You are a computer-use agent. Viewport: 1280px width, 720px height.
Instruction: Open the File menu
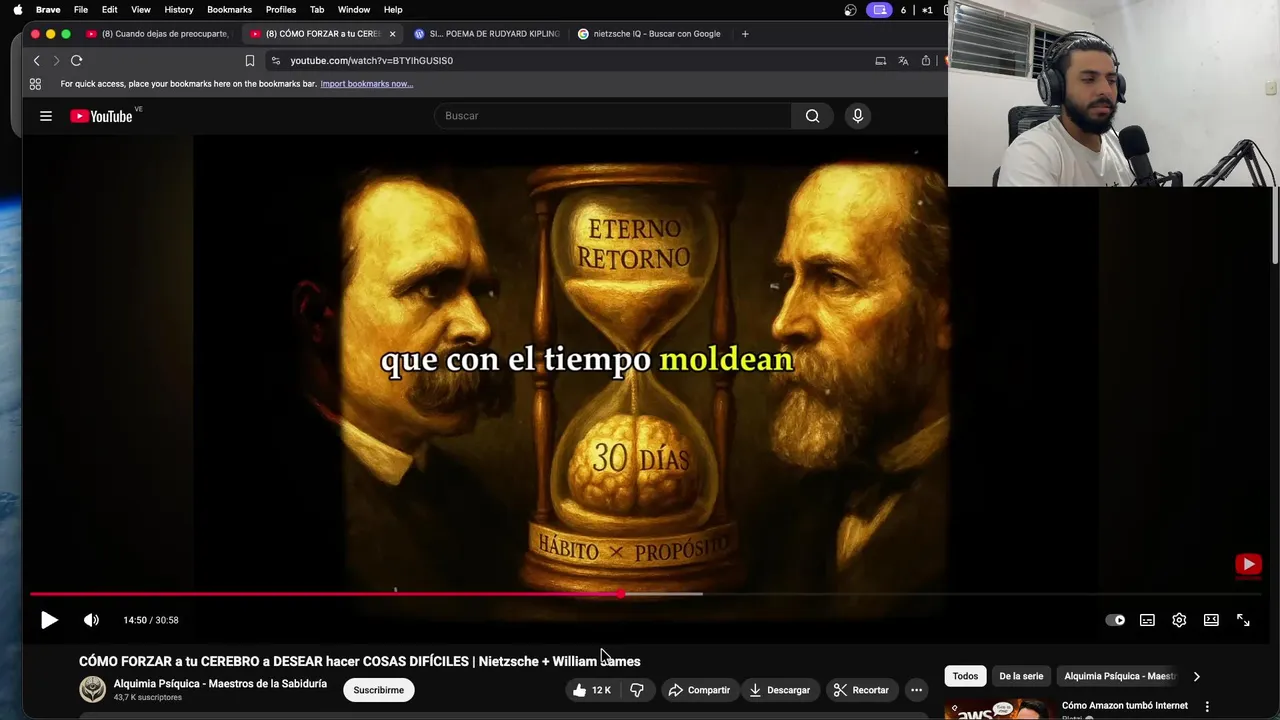point(81,10)
